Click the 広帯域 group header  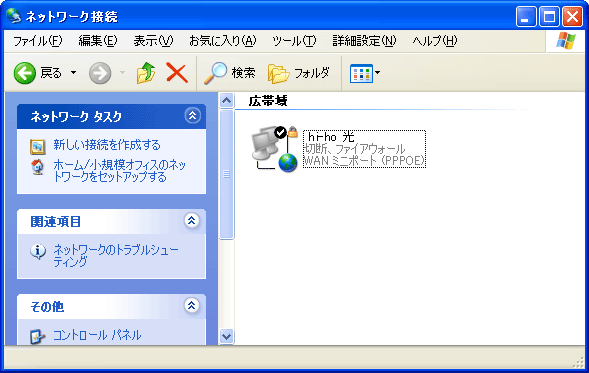[268, 101]
